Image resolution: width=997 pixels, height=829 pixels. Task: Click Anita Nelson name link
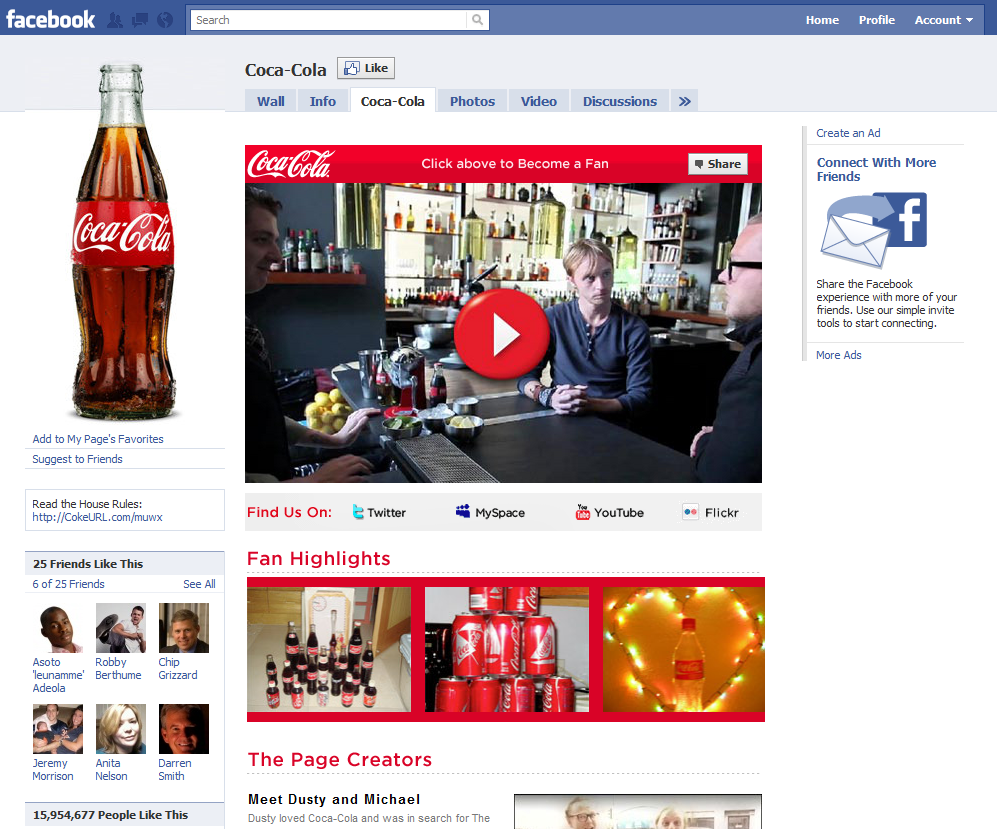pos(111,769)
